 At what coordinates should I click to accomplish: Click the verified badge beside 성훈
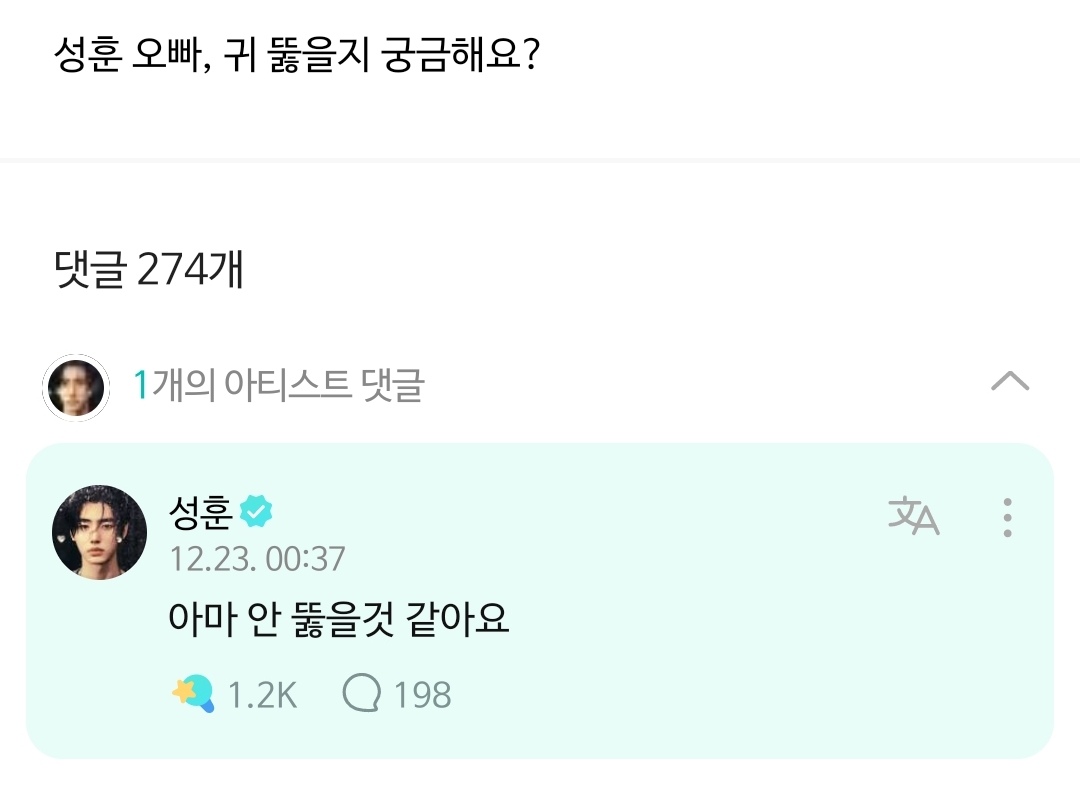[x=257, y=513]
